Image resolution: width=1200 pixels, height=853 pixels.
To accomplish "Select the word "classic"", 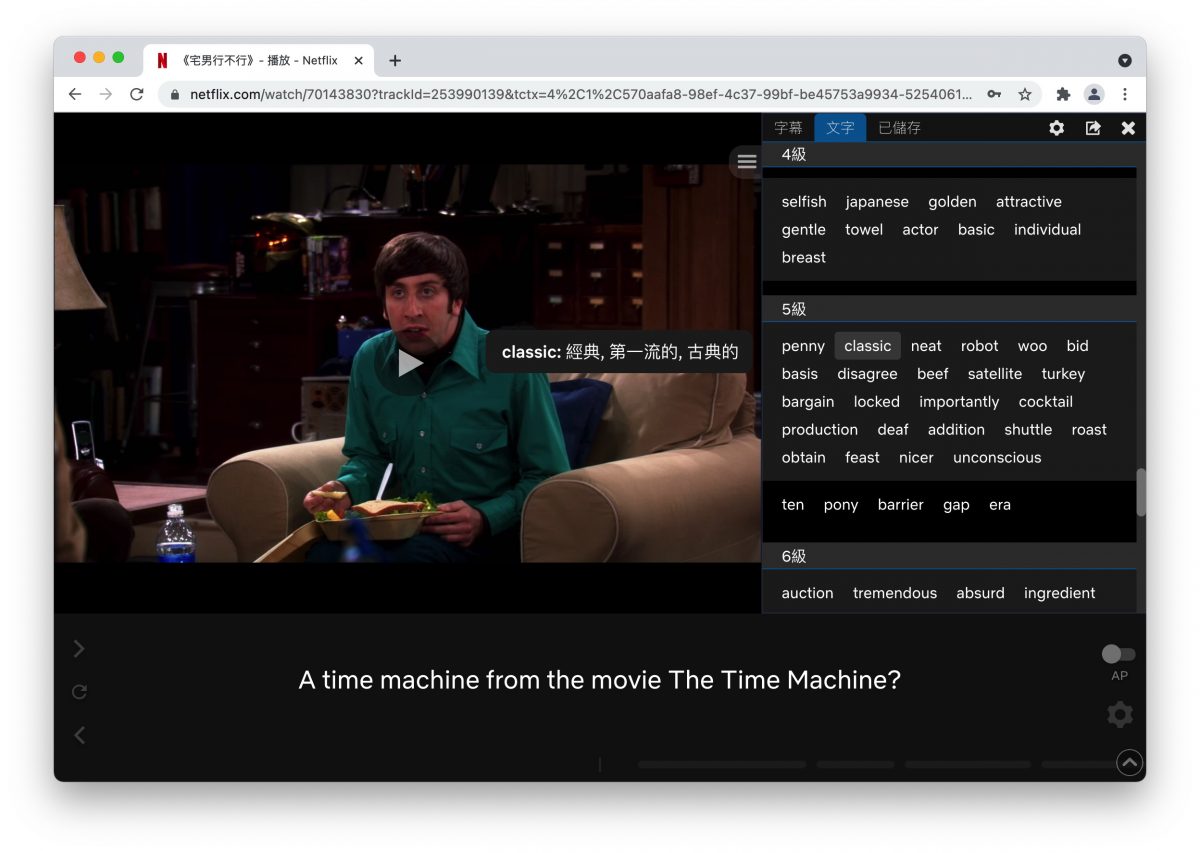I will tap(868, 346).
